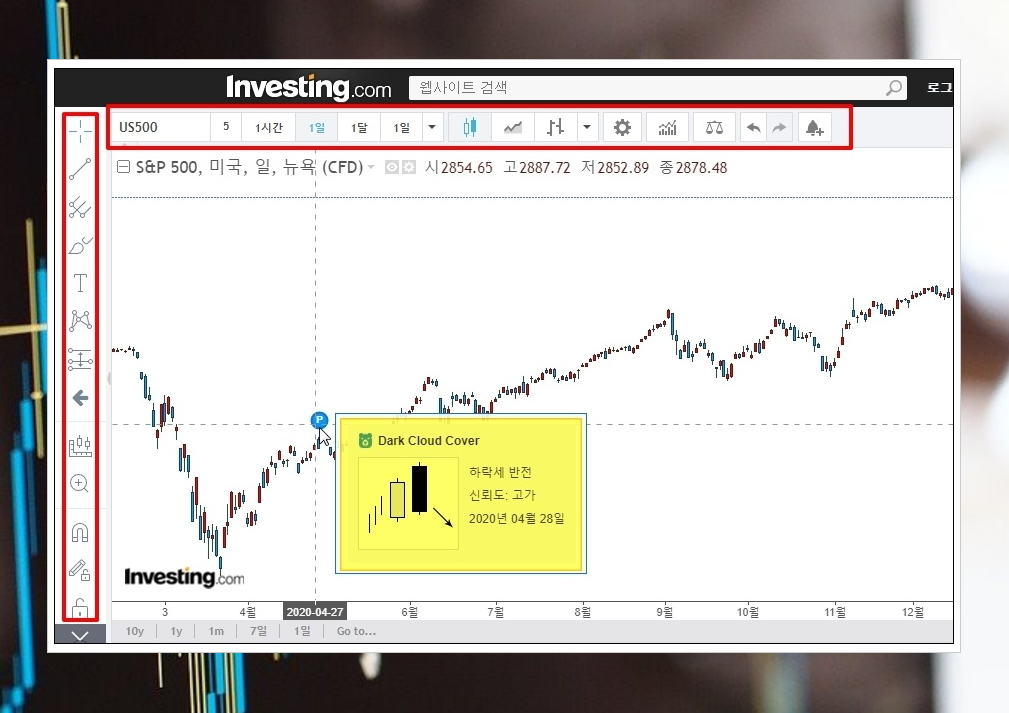
Task: Select the highlighted 1일 interval
Action: [x=317, y=127]
